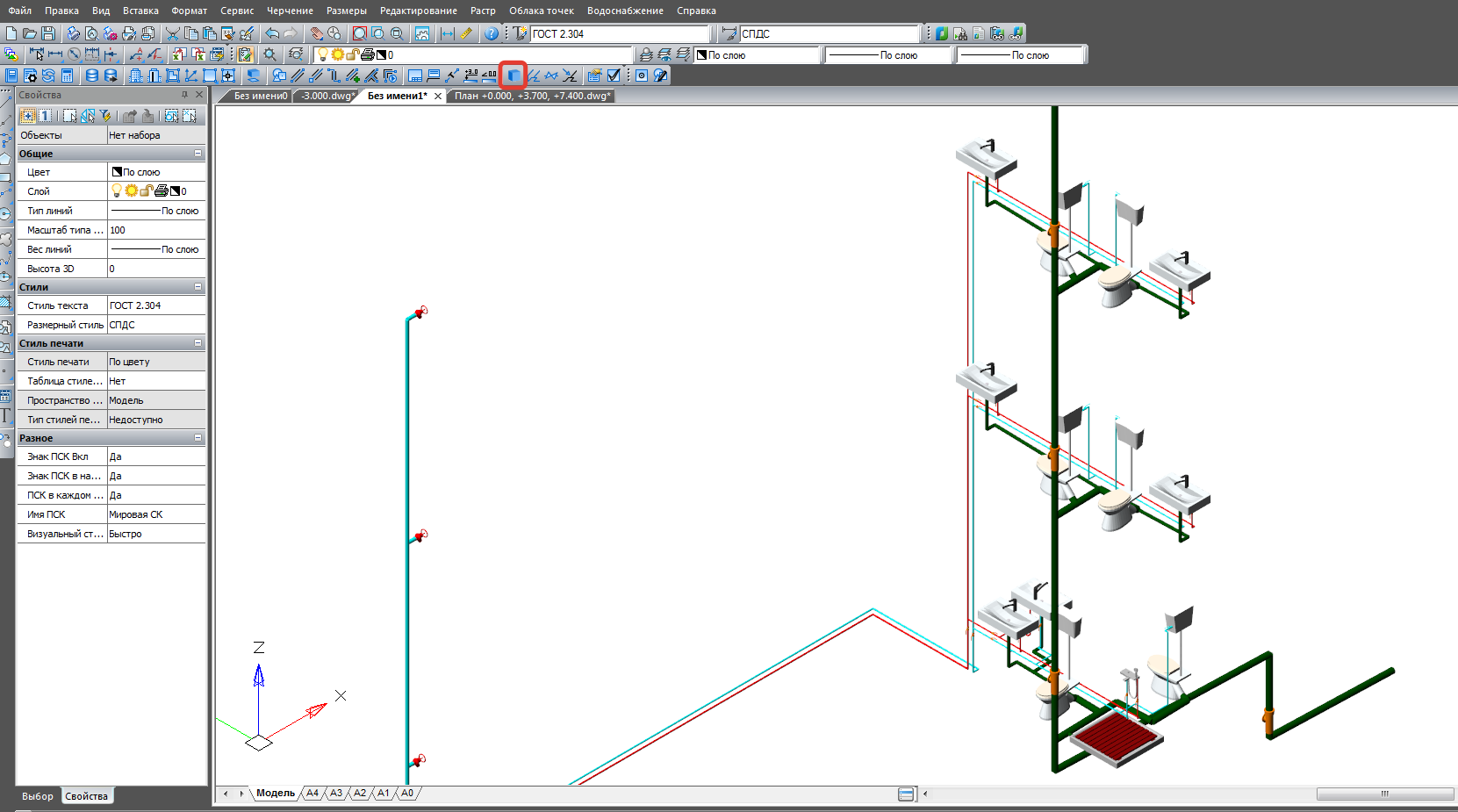The image size is (1458, 812).
Task: Open the first linetype По слою dropdown
Action: [x=888, y=55]
